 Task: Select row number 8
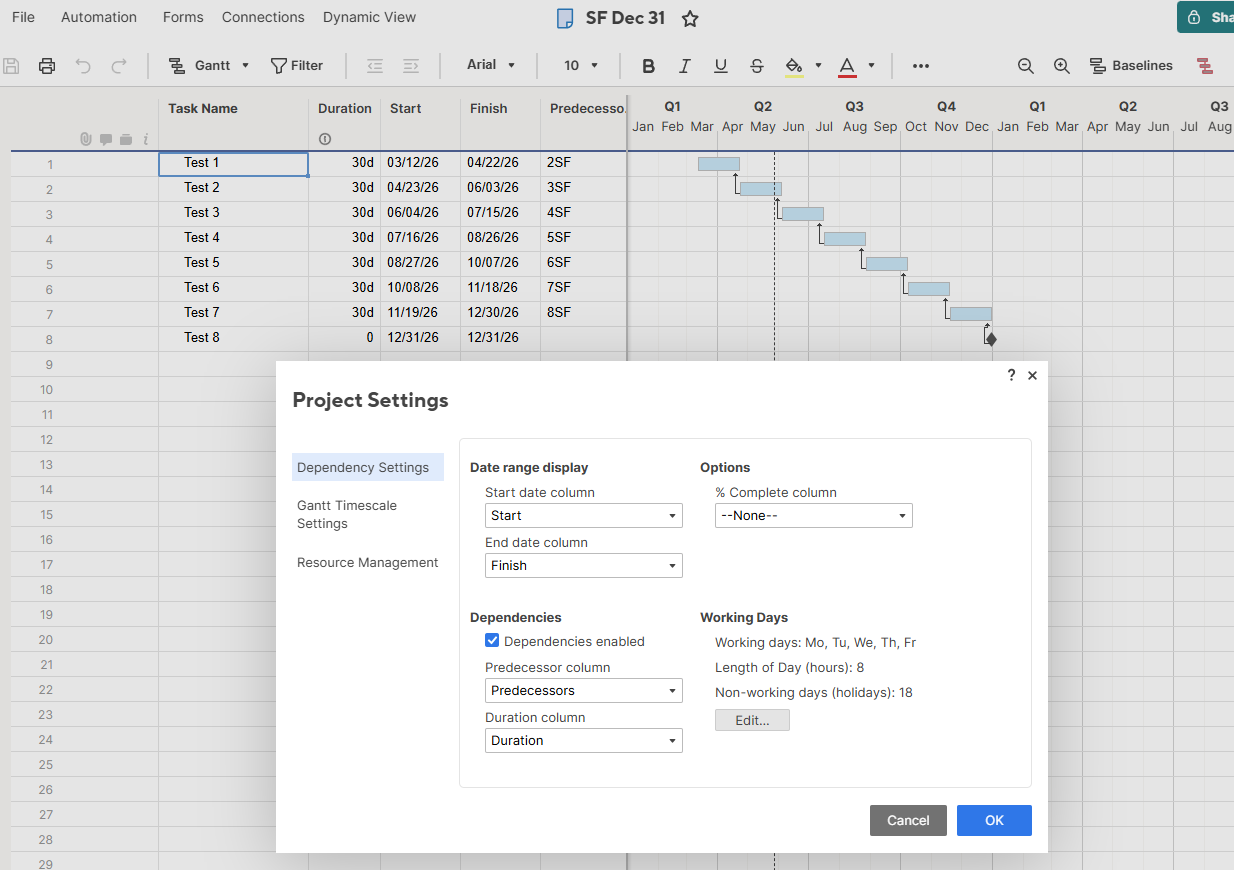(49, 340)
